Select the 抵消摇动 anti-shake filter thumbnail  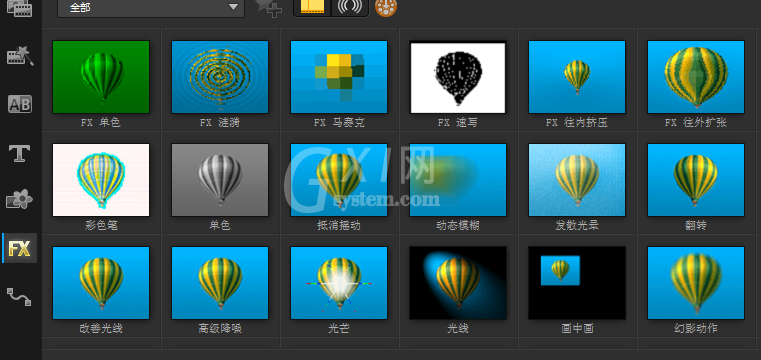[339, 180]
